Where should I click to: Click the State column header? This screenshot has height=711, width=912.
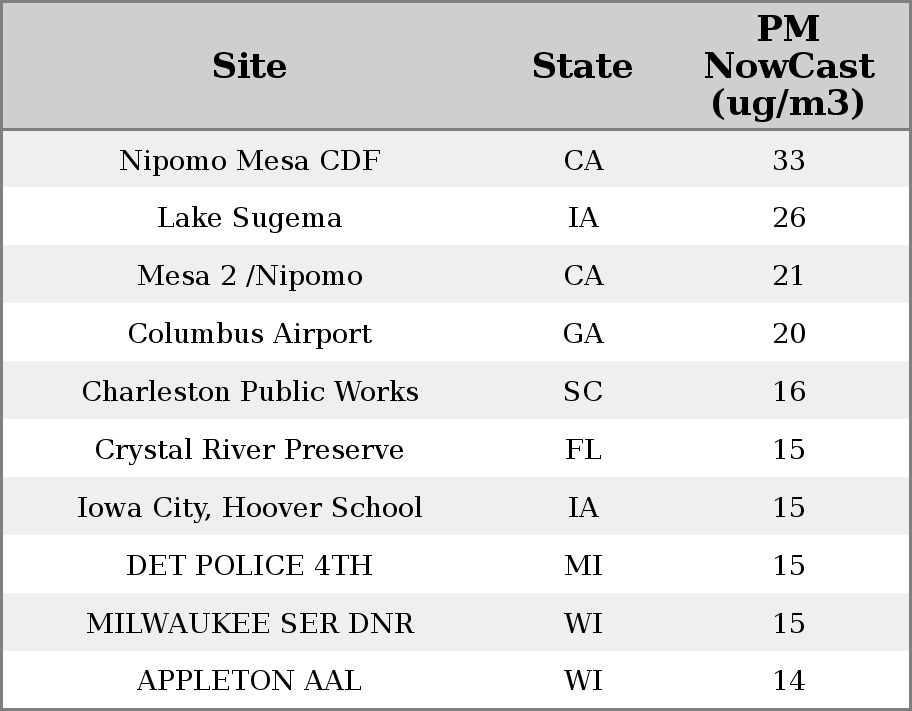582,67
